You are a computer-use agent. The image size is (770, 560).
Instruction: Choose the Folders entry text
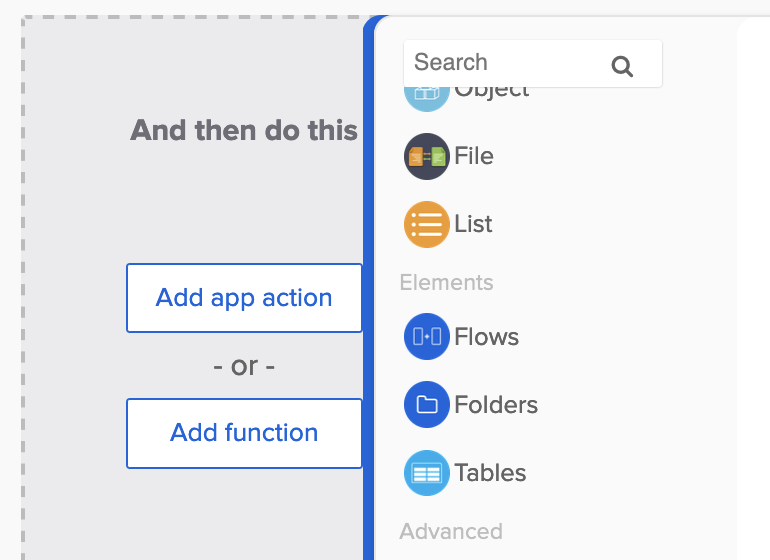point(496,405)
